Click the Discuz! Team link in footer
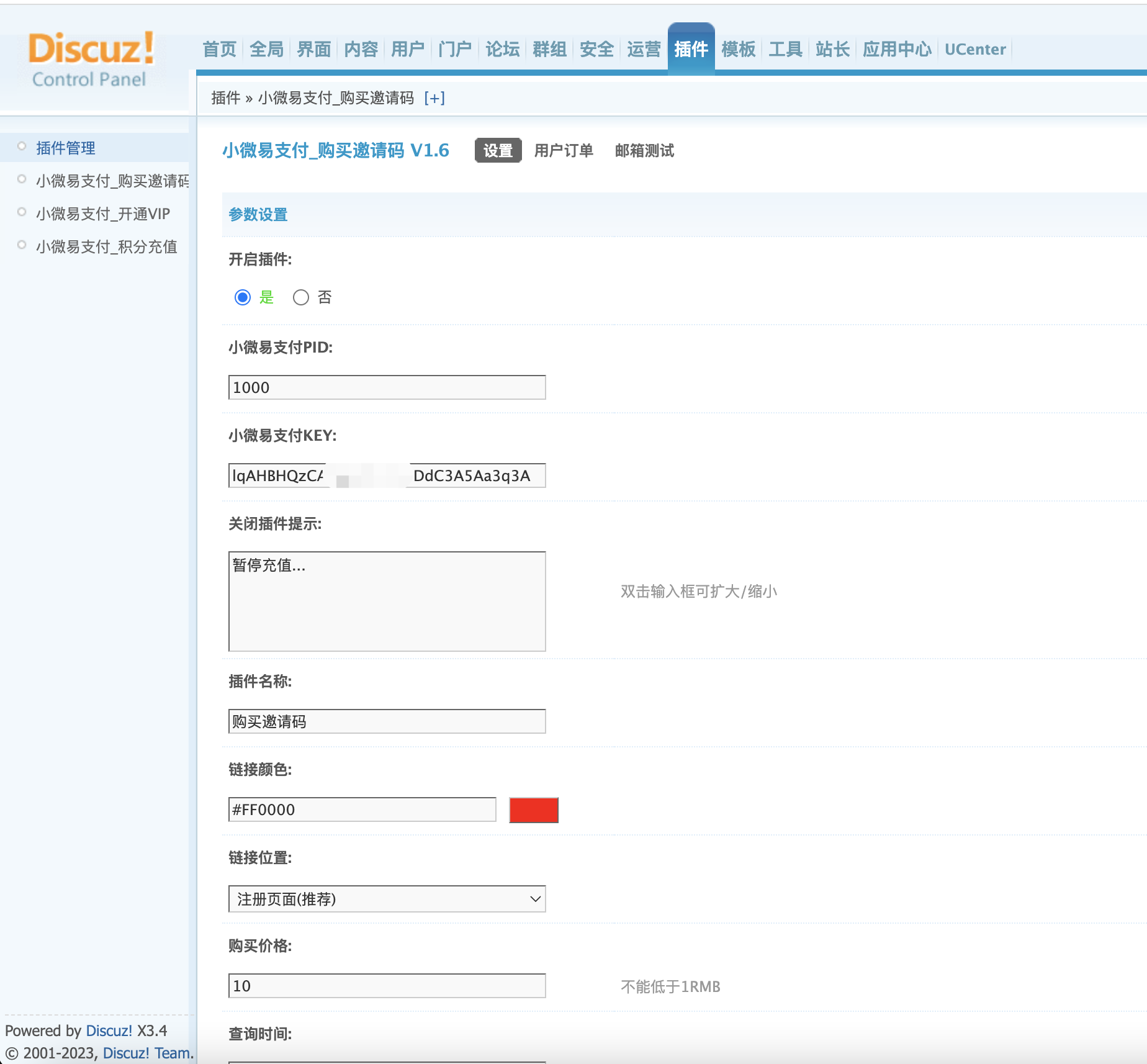Viewport: 1147px width, 1064px height. point(146,1053)
